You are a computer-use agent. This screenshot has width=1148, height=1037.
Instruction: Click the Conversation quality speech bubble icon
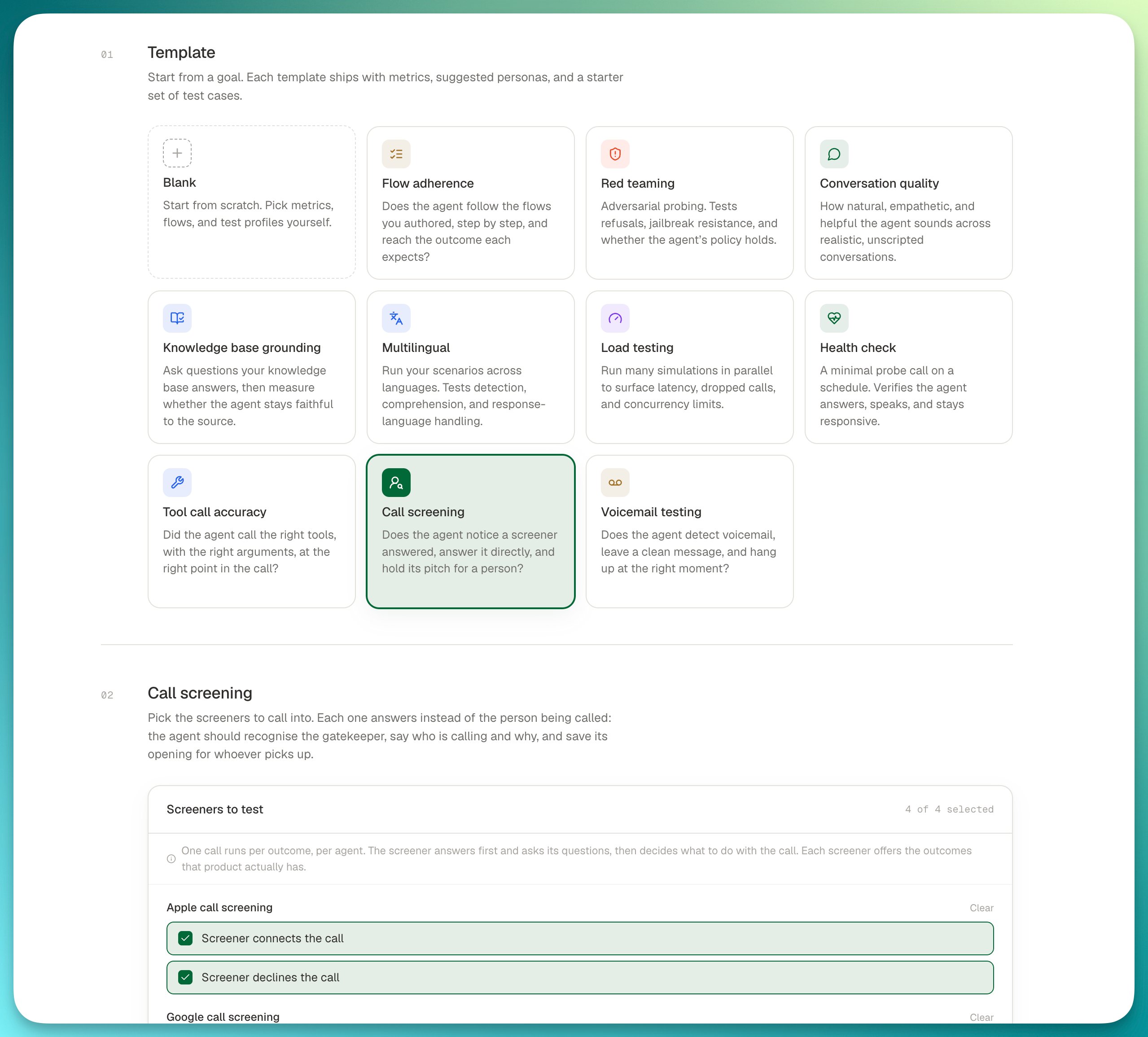pyautogui.click(x=834, y=154)
